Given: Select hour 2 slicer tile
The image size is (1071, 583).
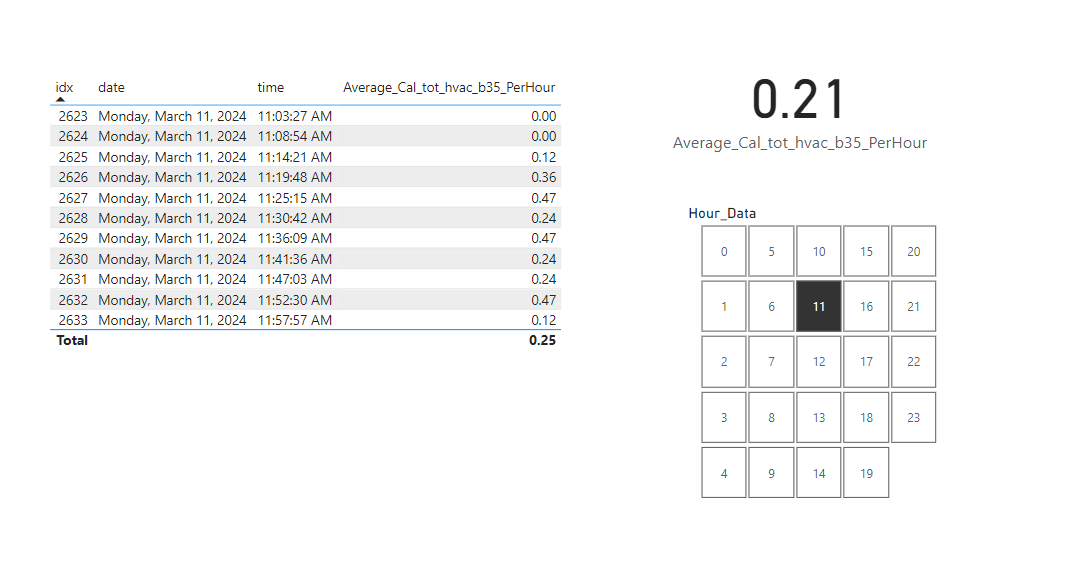Looking at the screenshot, I should click(724, 362).
